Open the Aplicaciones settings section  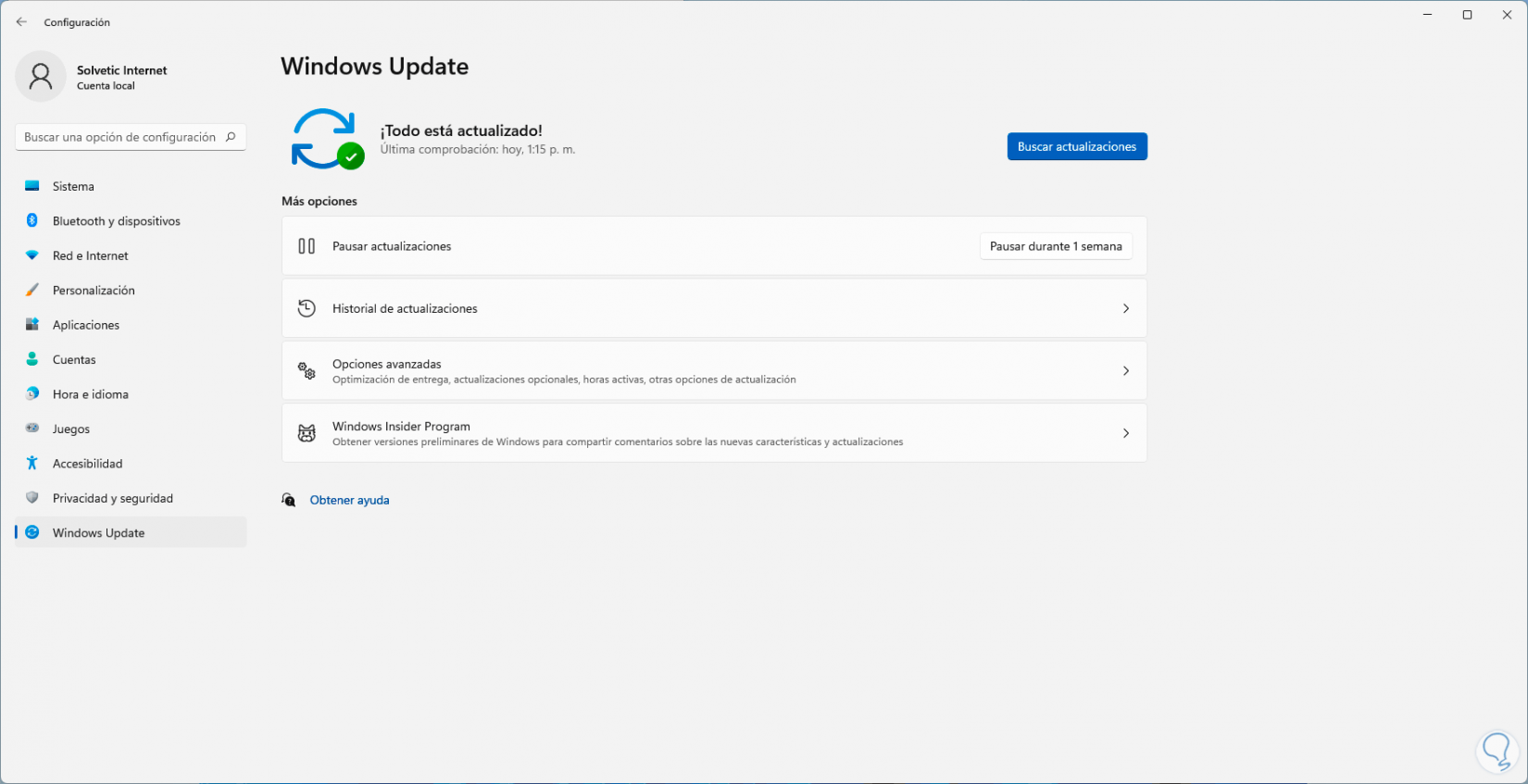point(86,325)
